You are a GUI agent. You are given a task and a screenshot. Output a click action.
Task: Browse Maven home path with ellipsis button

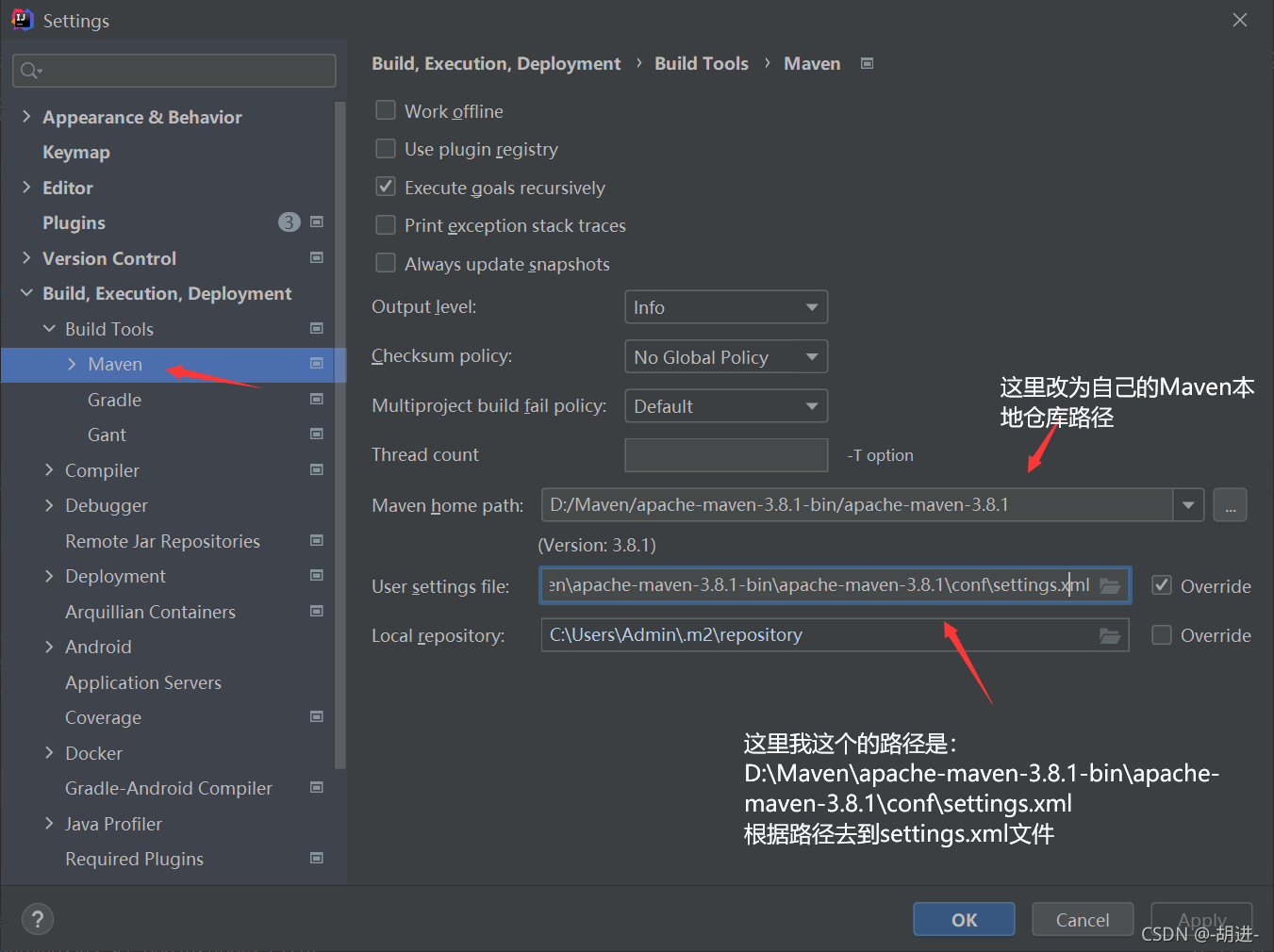pos(1230,505)
